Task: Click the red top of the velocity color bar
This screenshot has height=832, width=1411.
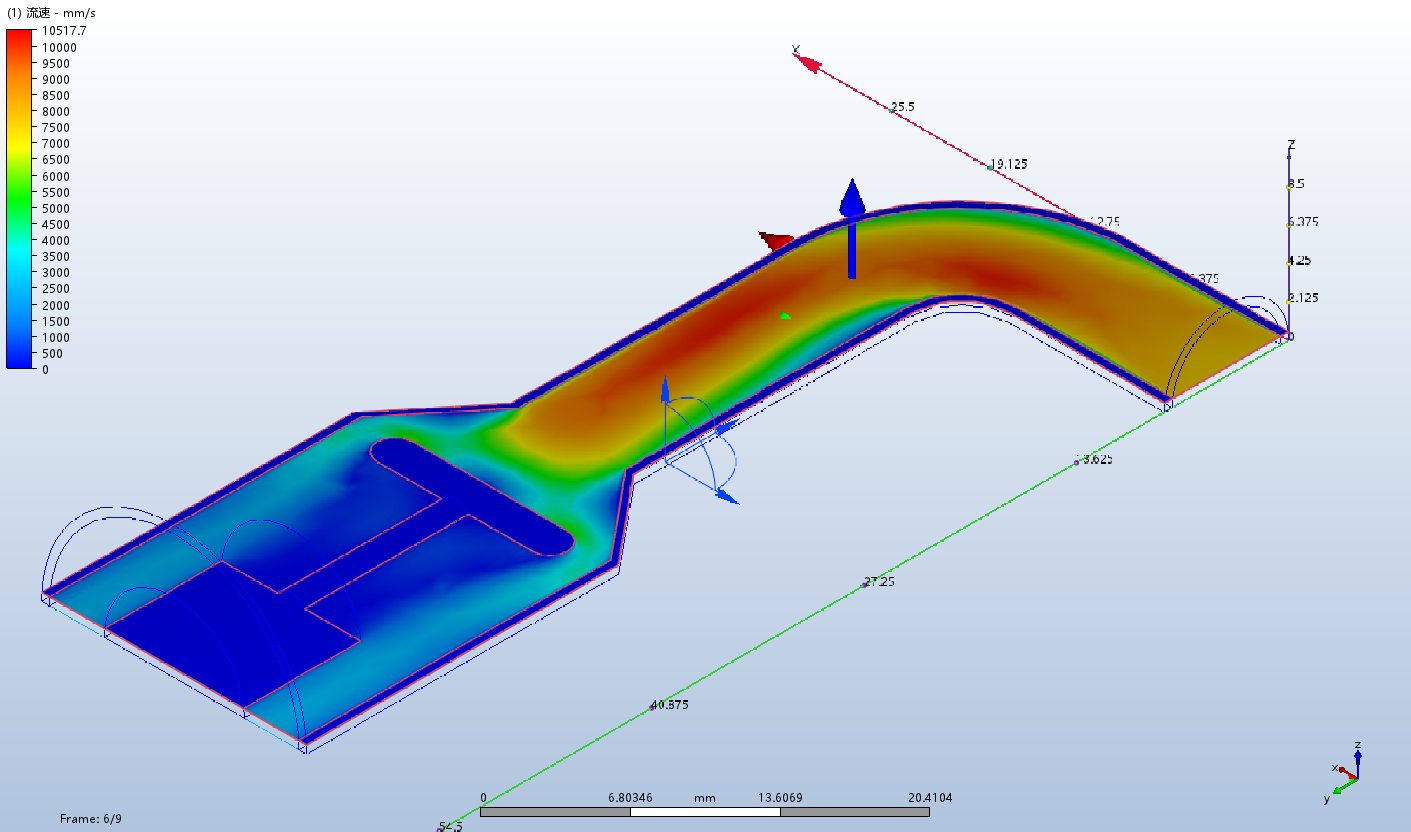Action: pos(20,38)
